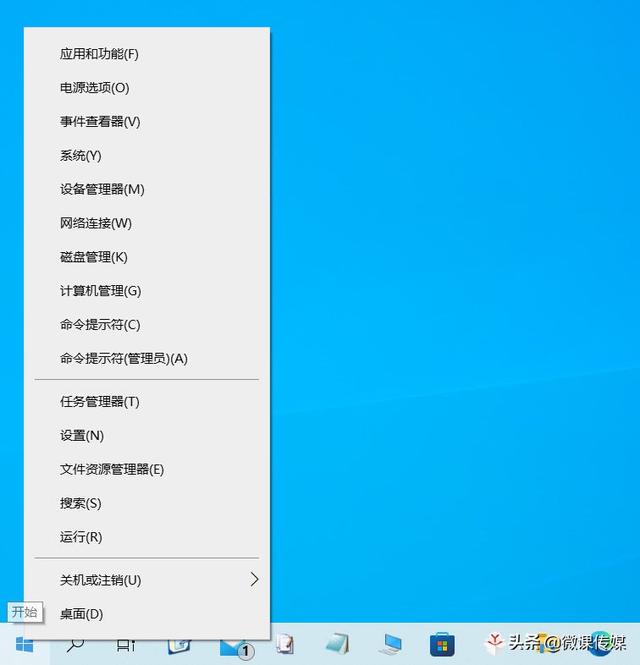Screen dimensions: 640x665
Task: Open 运行(R) dialog entry
Action: (147, 537)
